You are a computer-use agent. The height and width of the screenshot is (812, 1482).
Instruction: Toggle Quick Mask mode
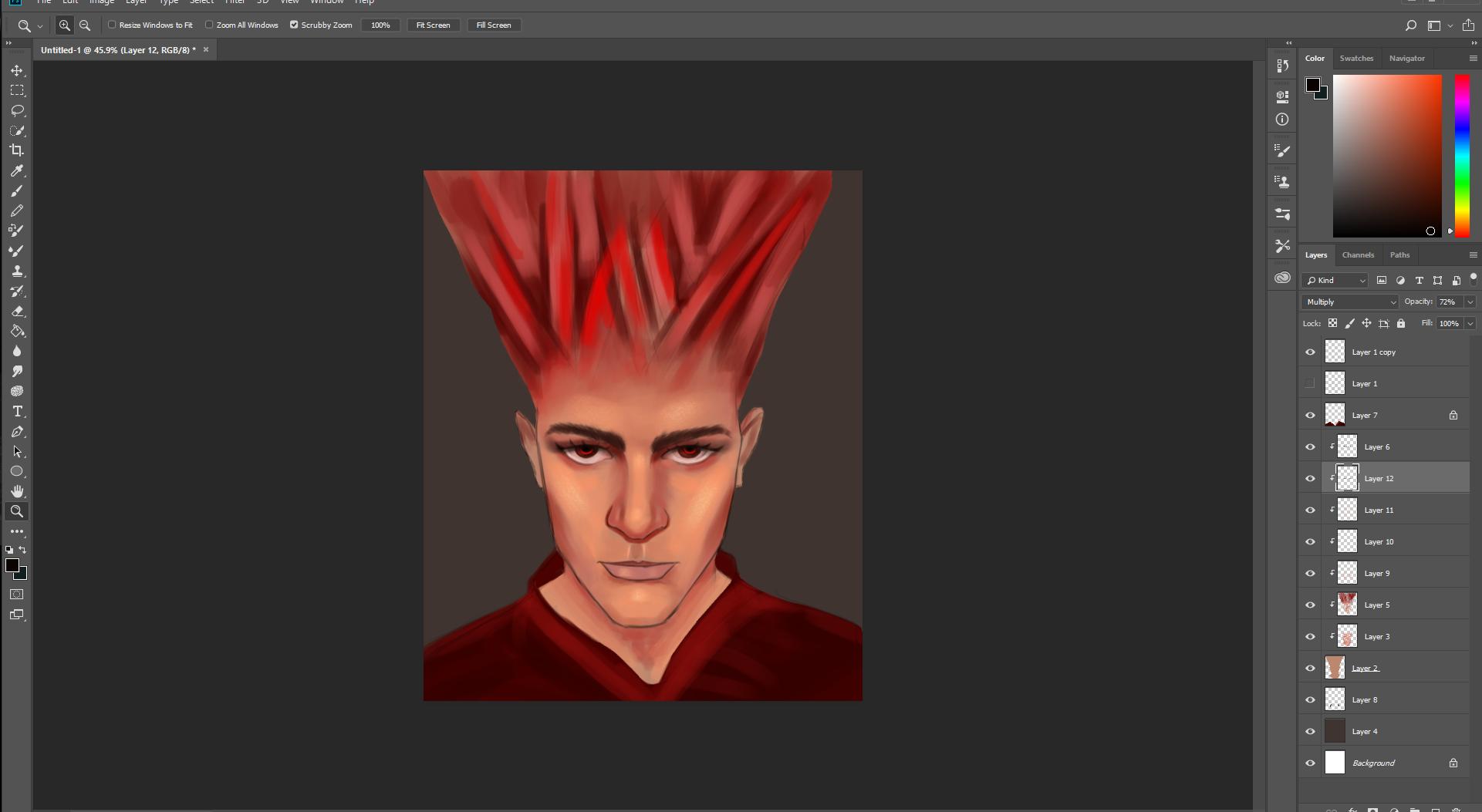17,595
